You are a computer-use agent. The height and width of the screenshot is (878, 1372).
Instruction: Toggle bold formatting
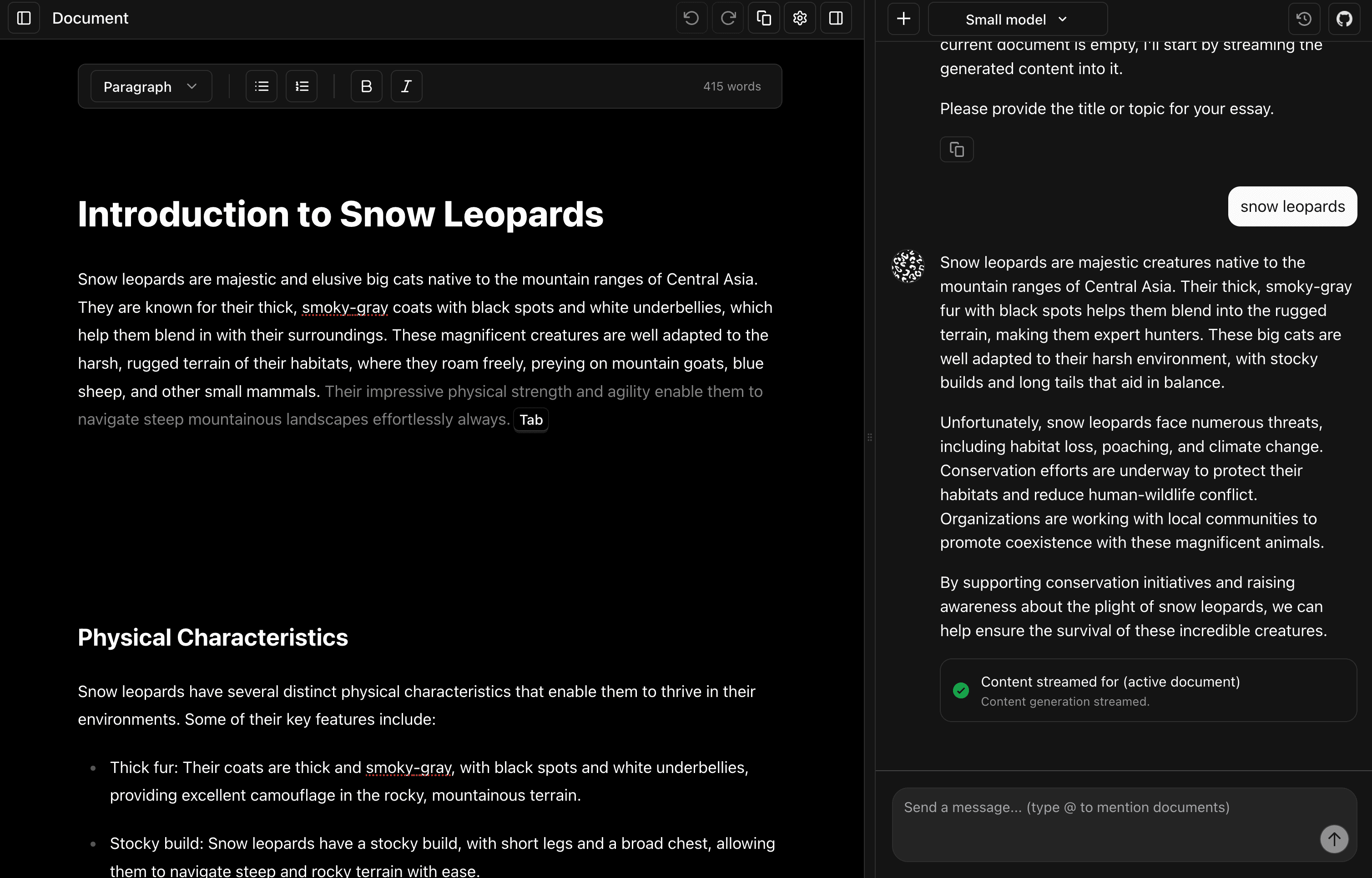366,85
